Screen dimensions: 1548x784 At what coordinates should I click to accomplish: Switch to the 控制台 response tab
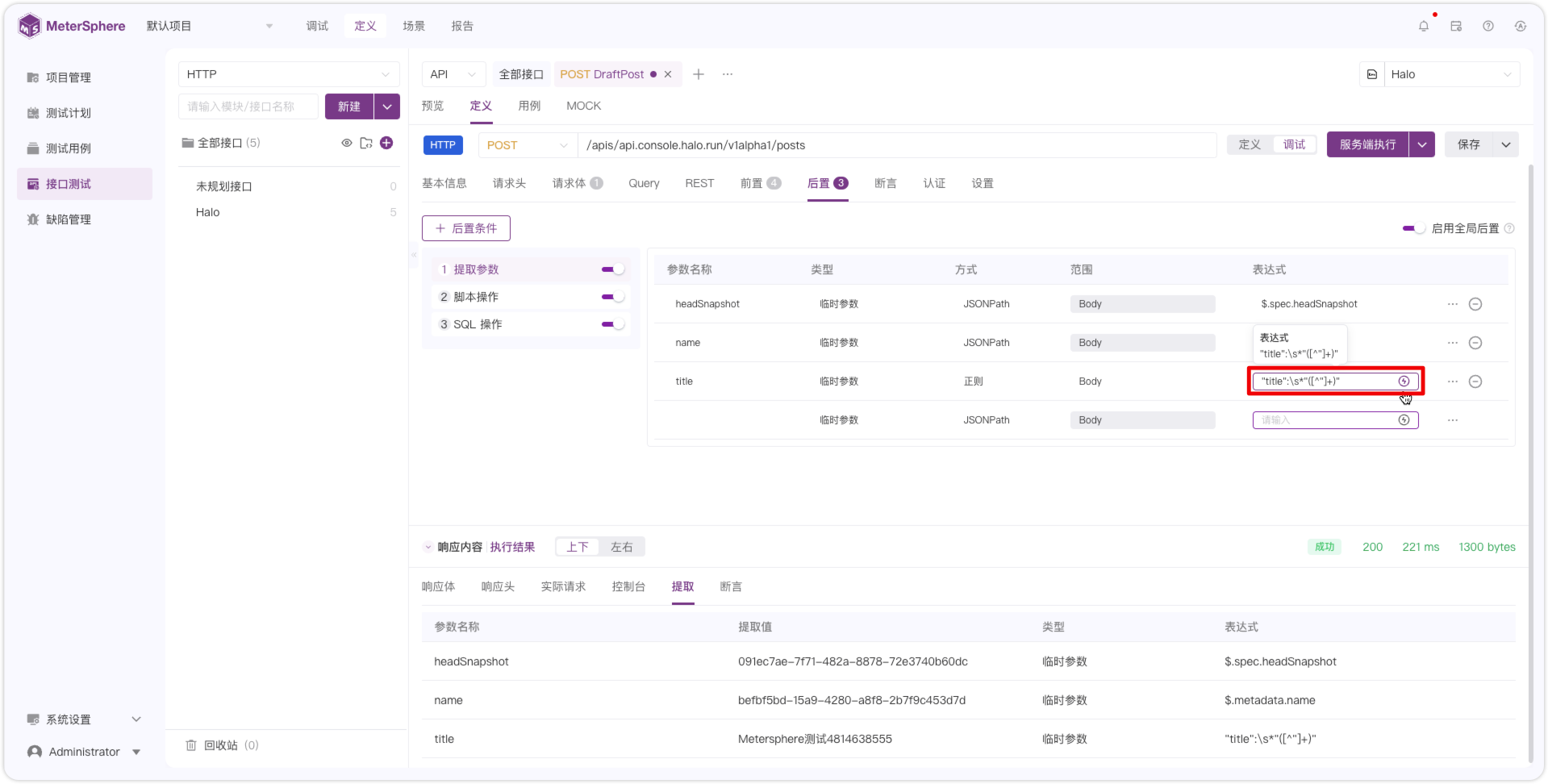click(x=628, y=586)
